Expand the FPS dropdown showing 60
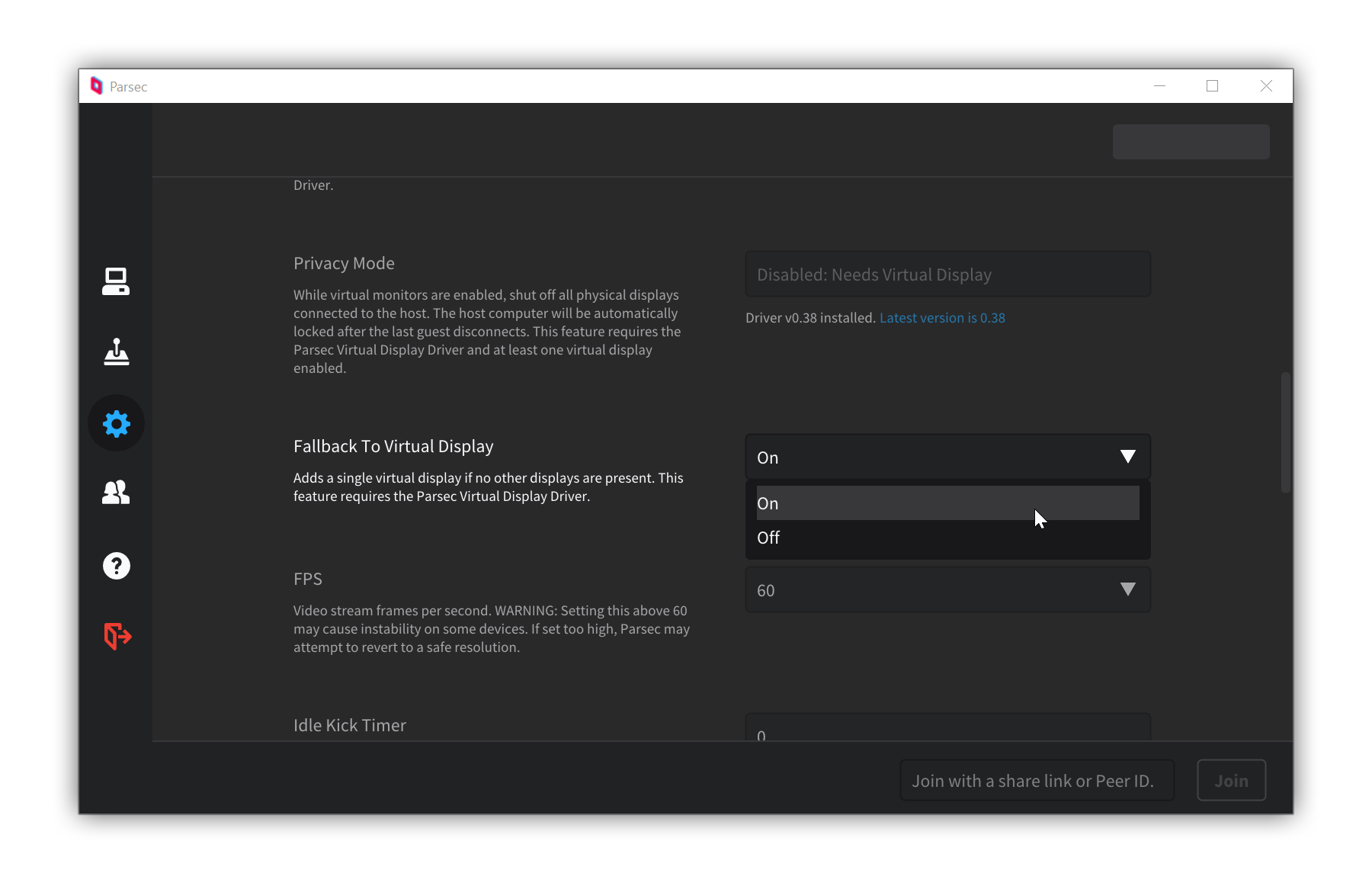Image resolution: width=1372 pixels, height=883 pixels. (947, 590)
